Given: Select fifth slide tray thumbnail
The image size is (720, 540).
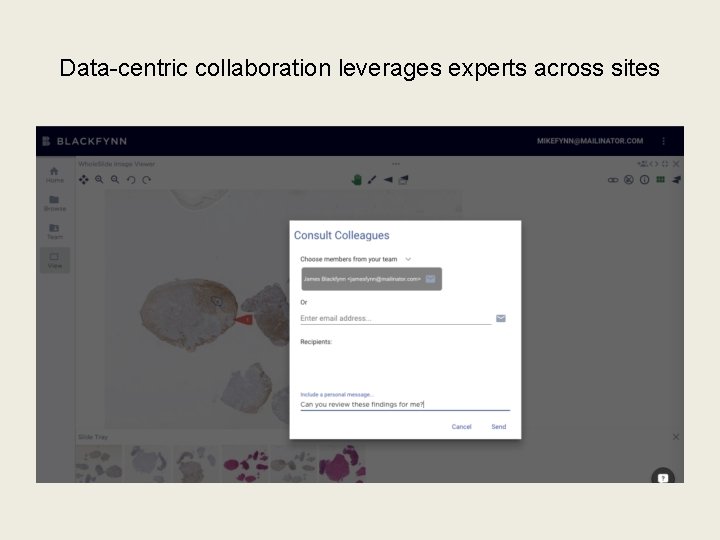Looking at the screenshot, I should (x=293, y=464).
